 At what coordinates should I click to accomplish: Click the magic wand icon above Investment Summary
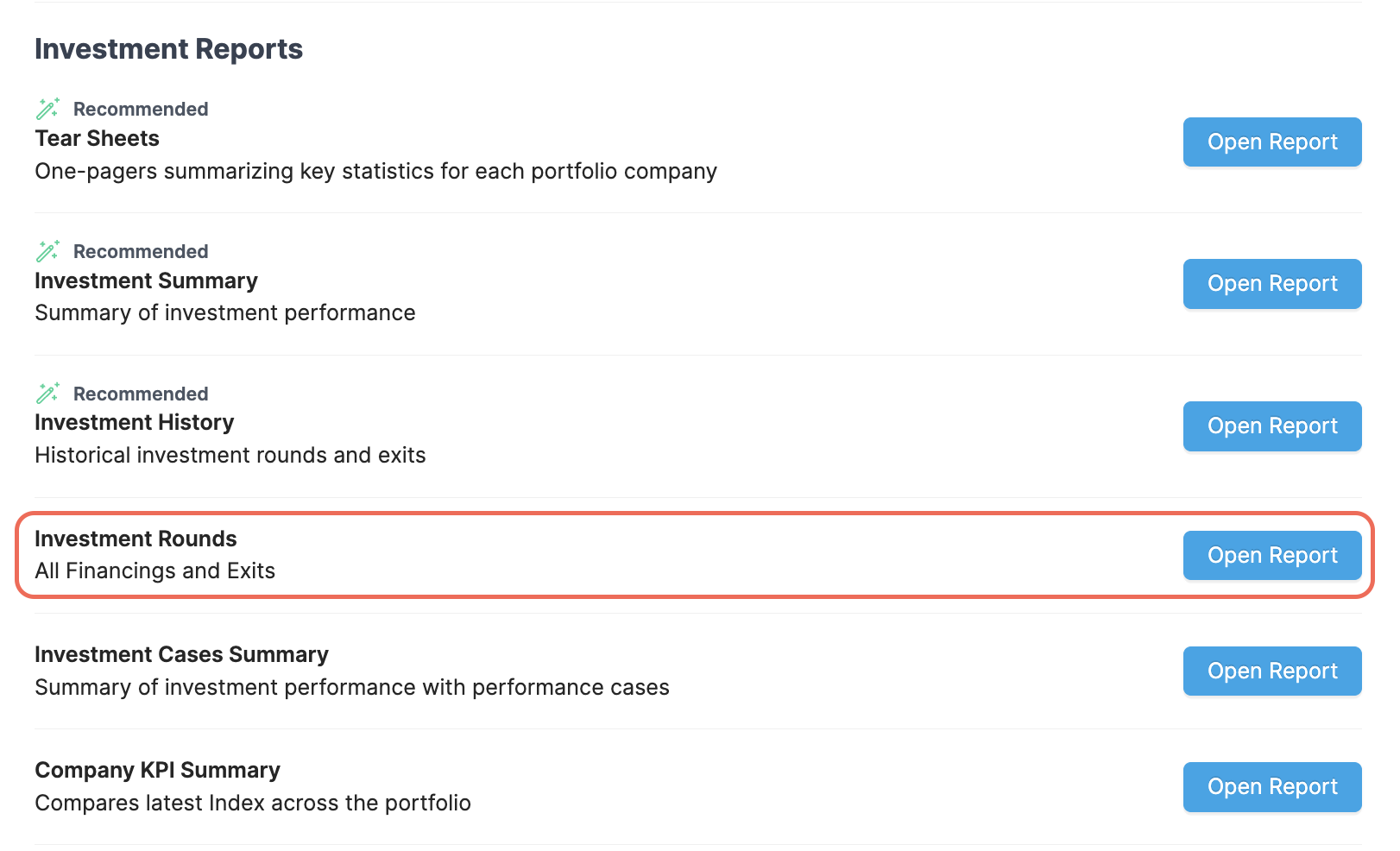[47, 251]
